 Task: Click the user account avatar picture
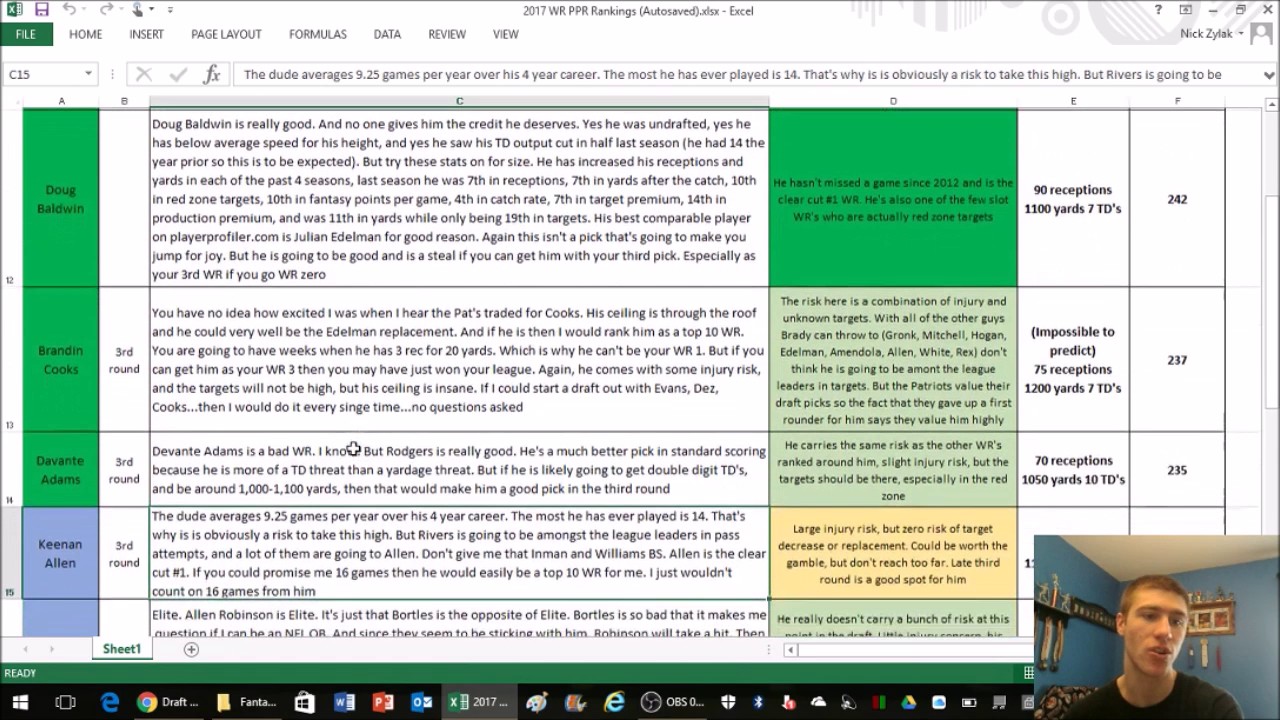click(1262, 34)
